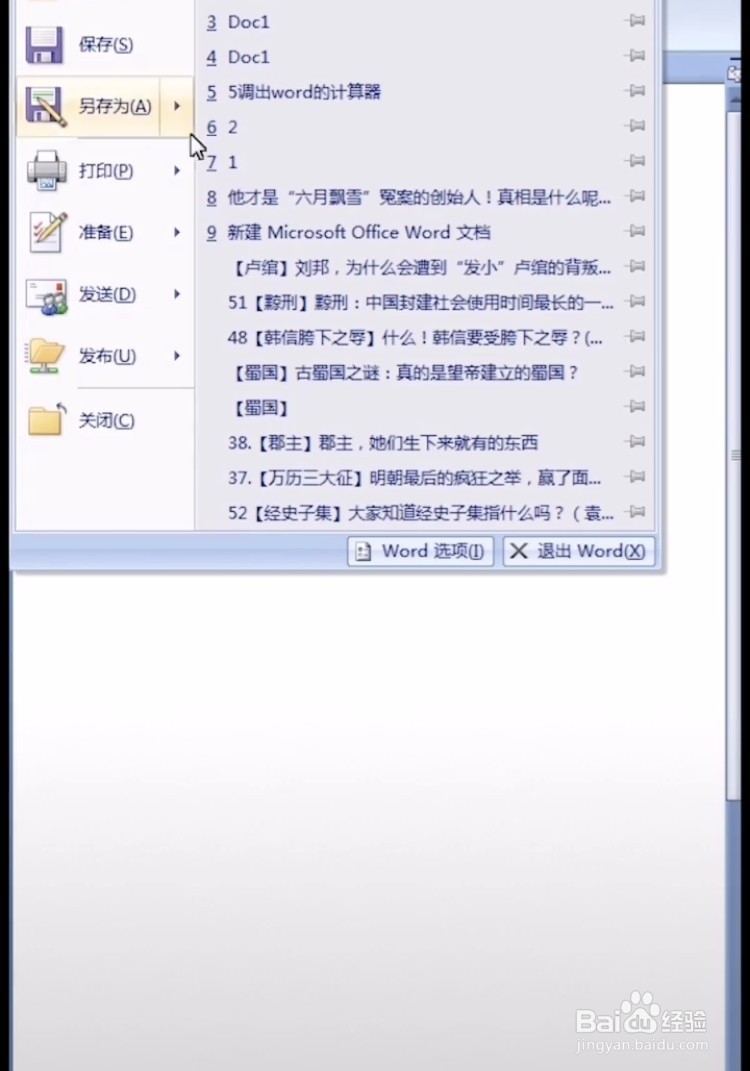Choose 发布(U) menu entry

[105, 356]
